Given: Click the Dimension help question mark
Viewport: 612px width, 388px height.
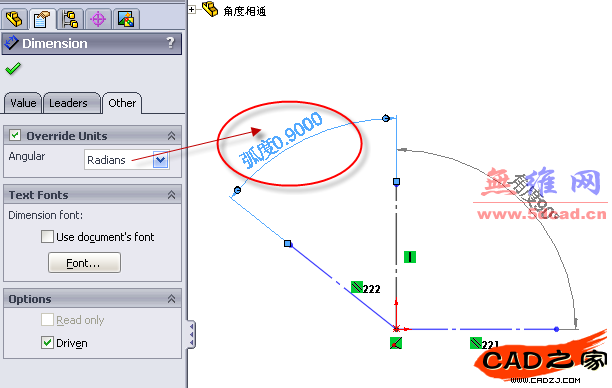Looking at the screenshot, I should coord(170,43).
